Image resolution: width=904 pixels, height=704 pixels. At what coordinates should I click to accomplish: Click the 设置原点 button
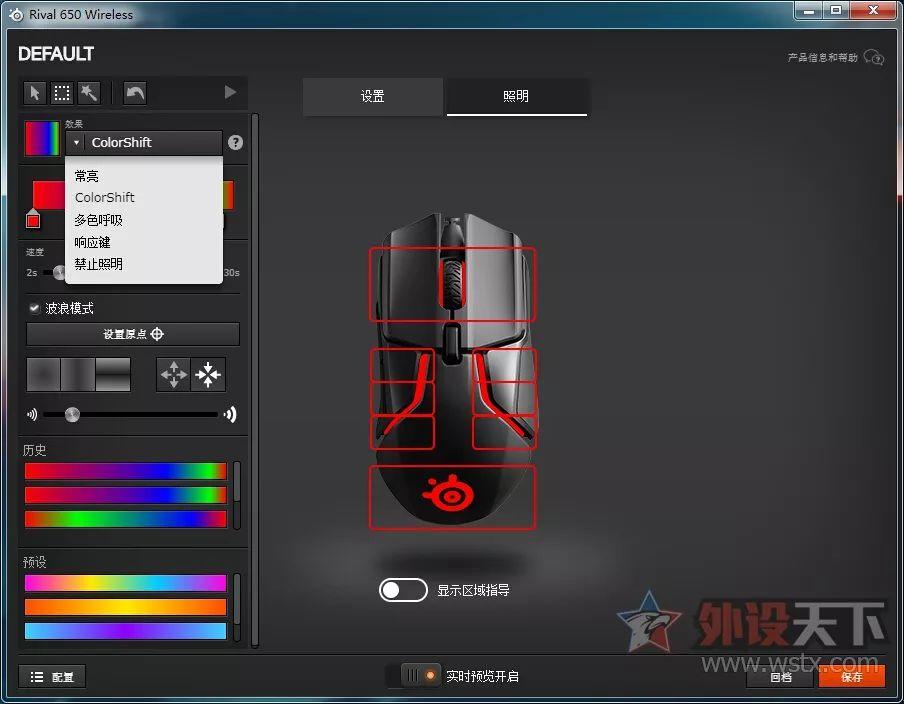[133, 334]
